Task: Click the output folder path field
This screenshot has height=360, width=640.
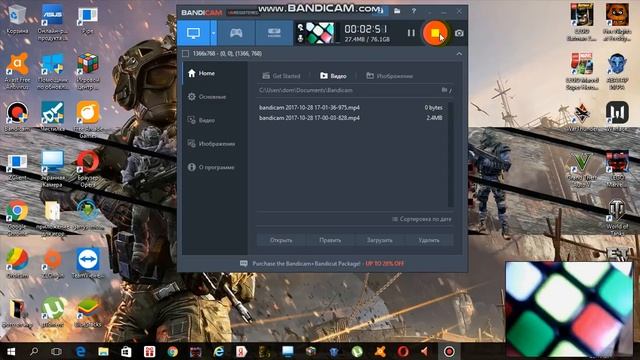Action: [x=348, y=90]
